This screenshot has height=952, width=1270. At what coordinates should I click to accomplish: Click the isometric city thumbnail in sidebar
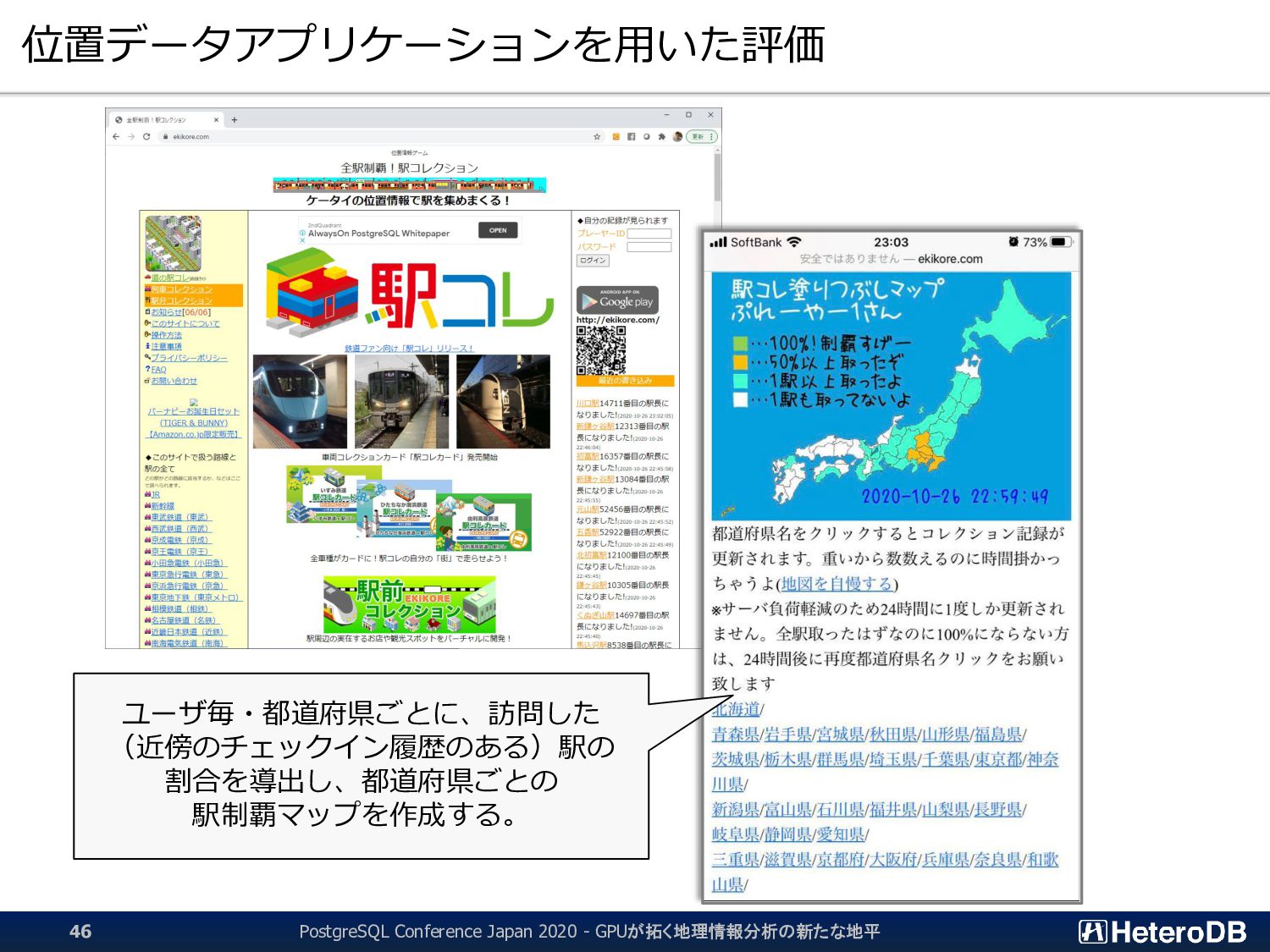point(173,243)
